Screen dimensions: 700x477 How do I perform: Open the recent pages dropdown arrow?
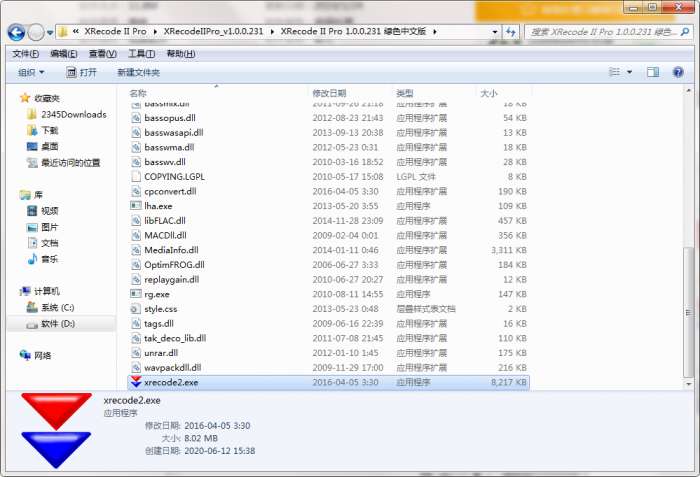point(50,33)
